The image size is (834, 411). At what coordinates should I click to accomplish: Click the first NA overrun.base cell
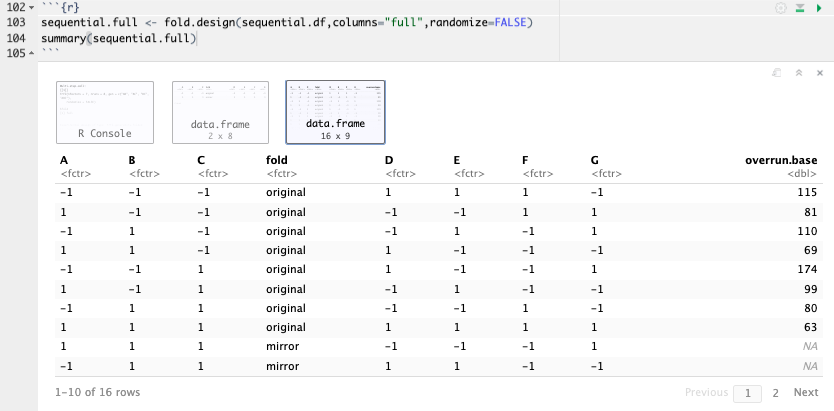click(x=810, y=347)
